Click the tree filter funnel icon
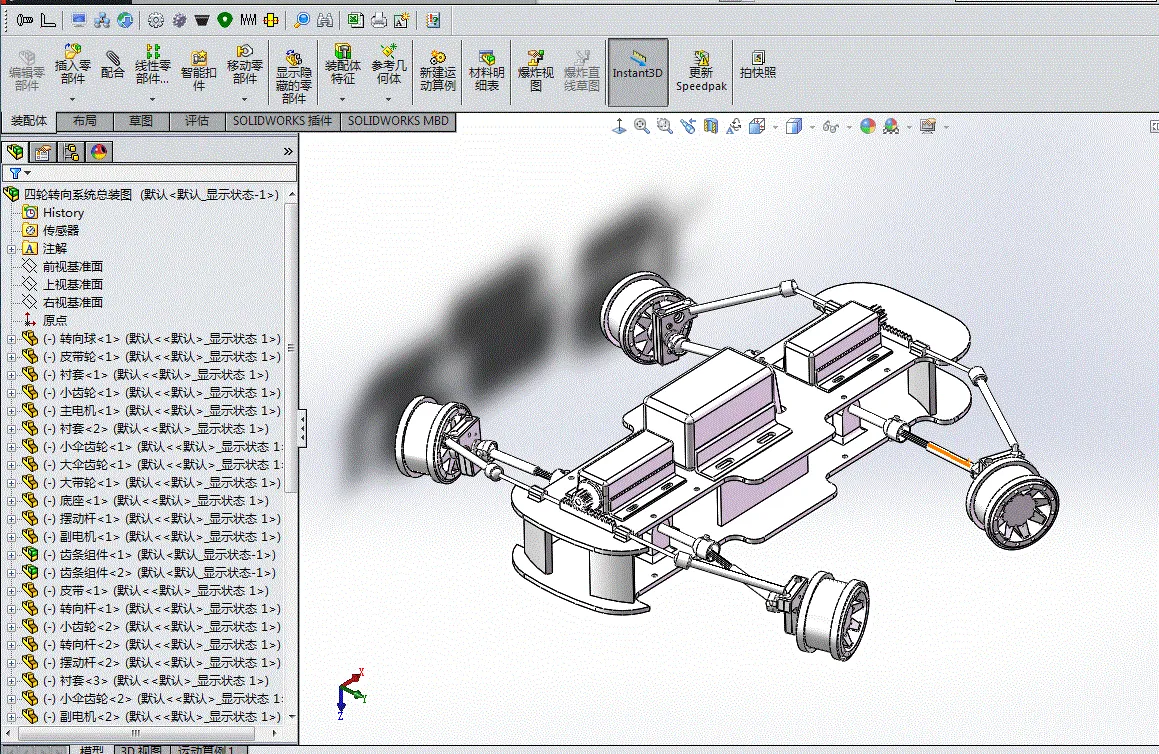The height and width of the screenshot is (754, 1159). click(16, 173)
